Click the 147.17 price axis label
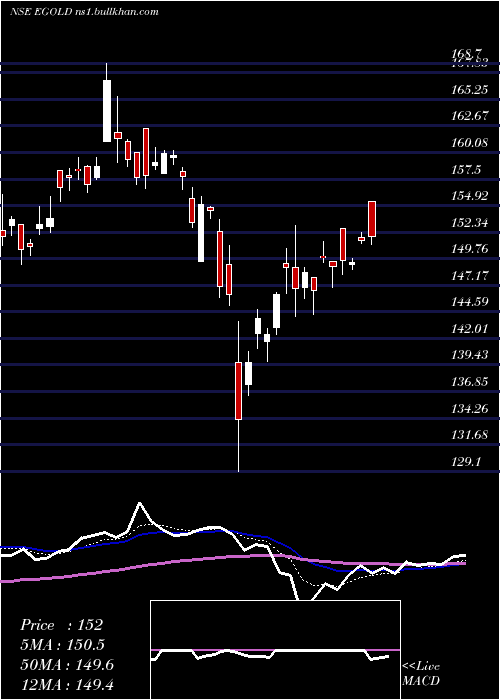The width and height of the screenshot is (500, 700). point(471,275)
